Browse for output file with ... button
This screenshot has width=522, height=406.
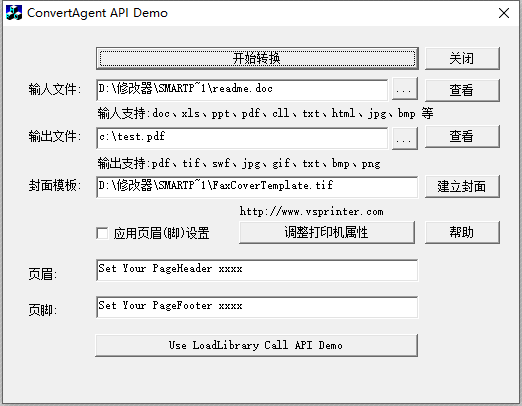(404, 139)
